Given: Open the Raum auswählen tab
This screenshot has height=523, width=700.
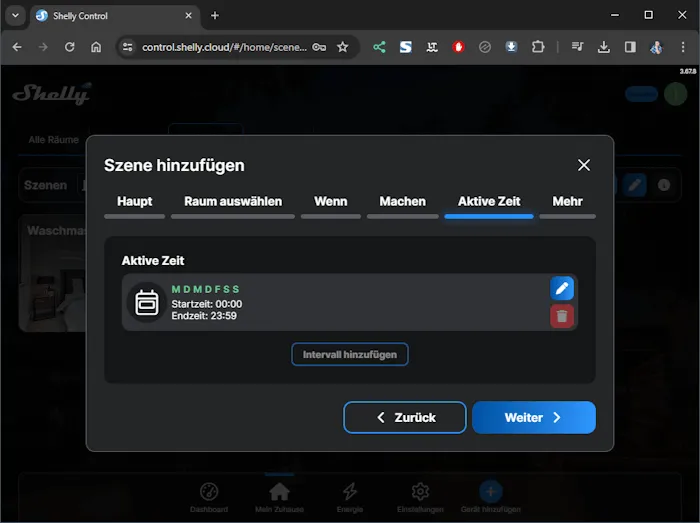Looking at the screenshot, I should [233, 201].
